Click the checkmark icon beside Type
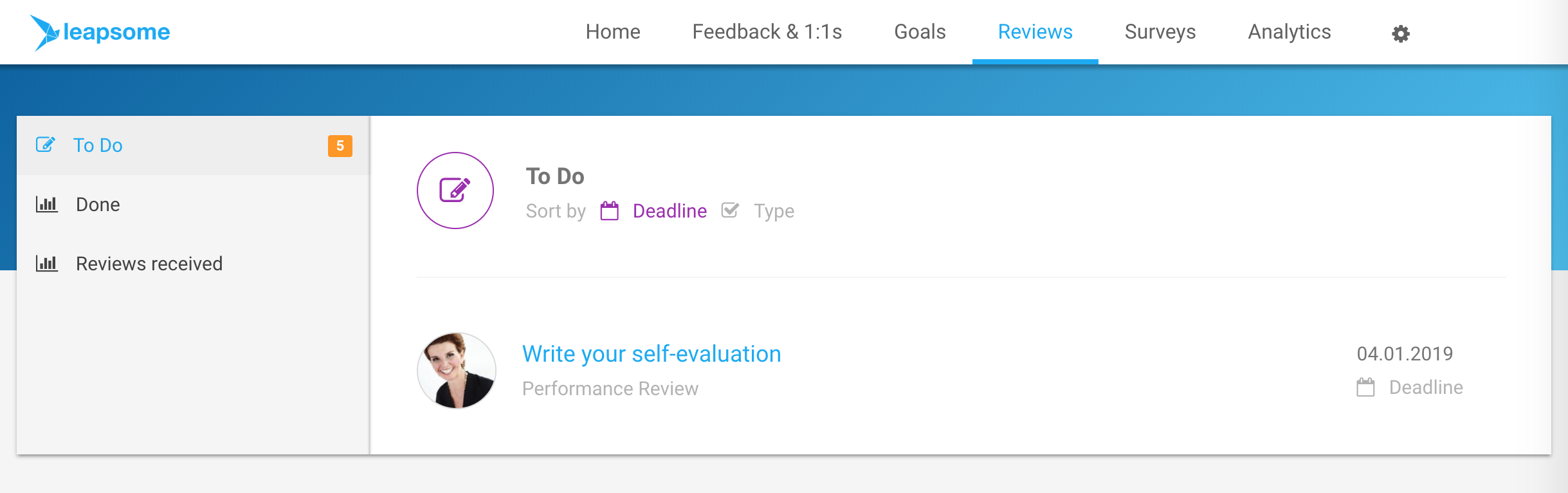Image resolution: width=1568 pixels, height=493 pixels. click(x=730, y=210)
